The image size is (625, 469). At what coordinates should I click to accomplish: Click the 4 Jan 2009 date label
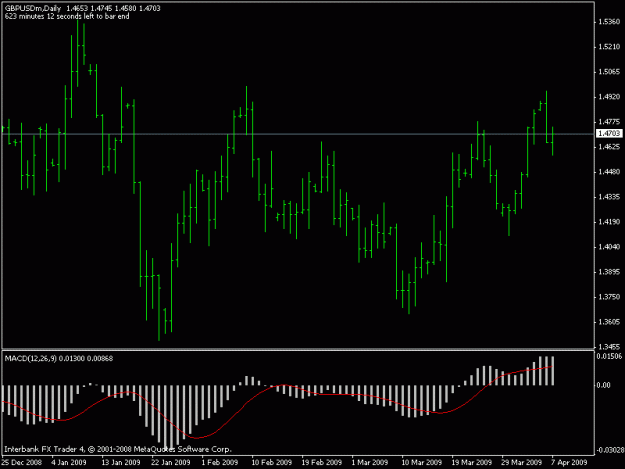pyautogui.click(x=69, y=462)
